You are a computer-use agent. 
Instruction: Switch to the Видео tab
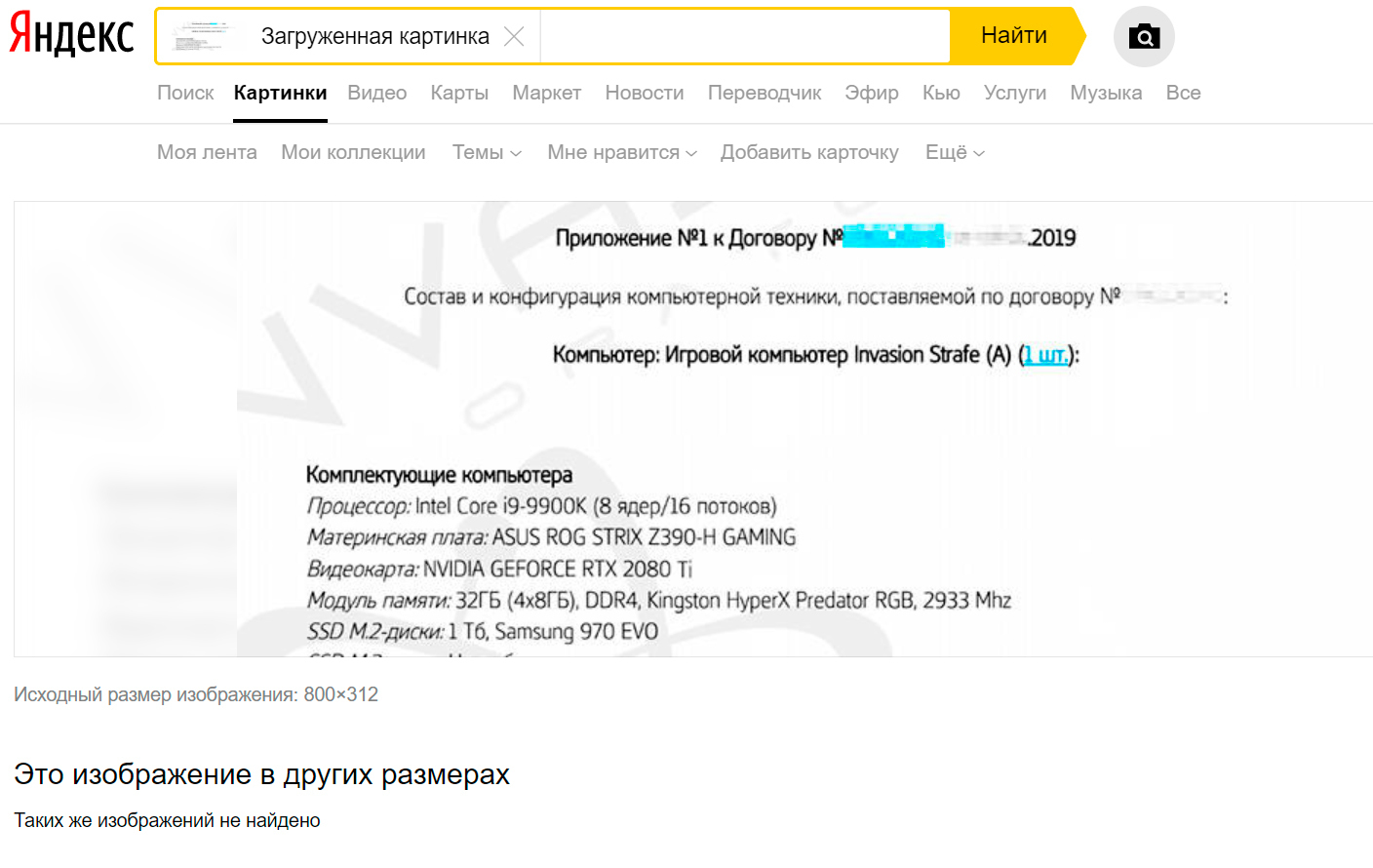377,93
